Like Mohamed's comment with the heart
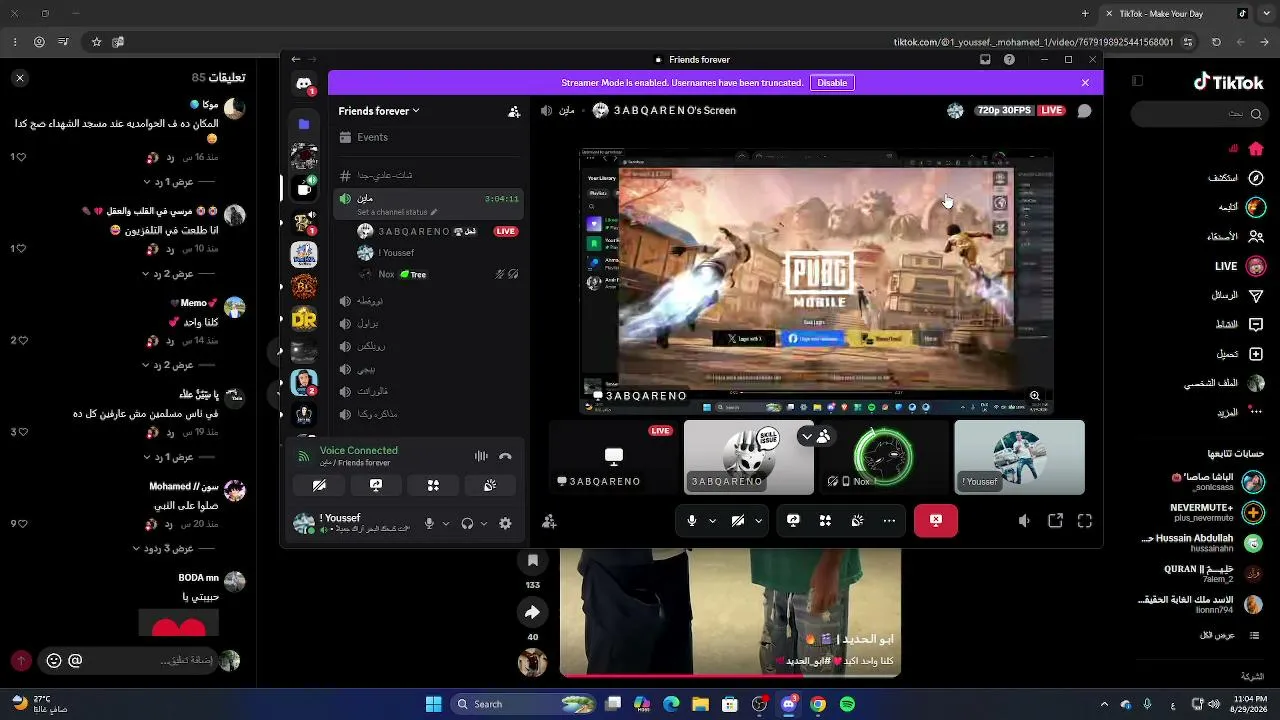 pyautogui.click(x=22, y=524)
